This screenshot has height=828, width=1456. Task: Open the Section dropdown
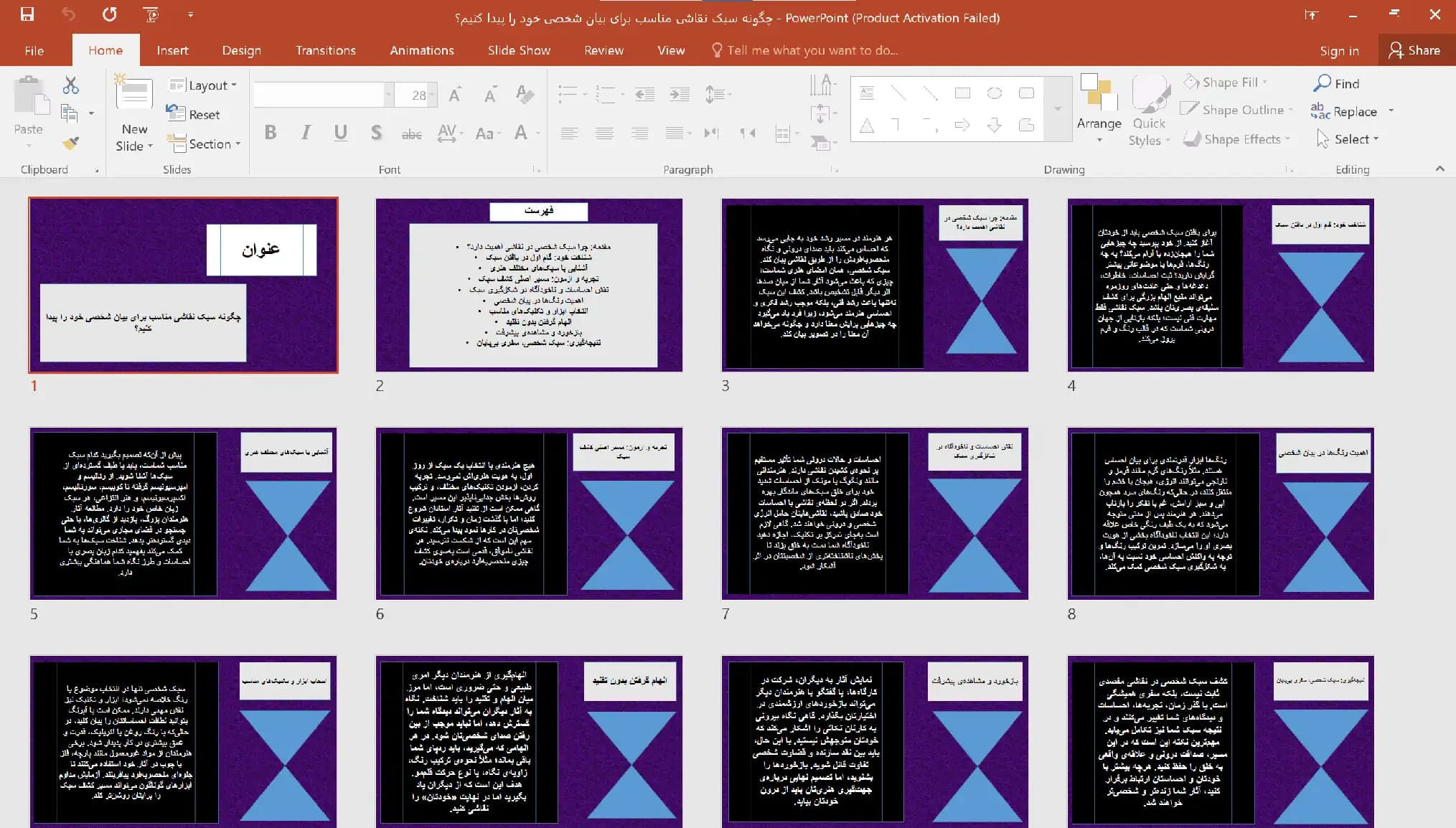(204, 144)
